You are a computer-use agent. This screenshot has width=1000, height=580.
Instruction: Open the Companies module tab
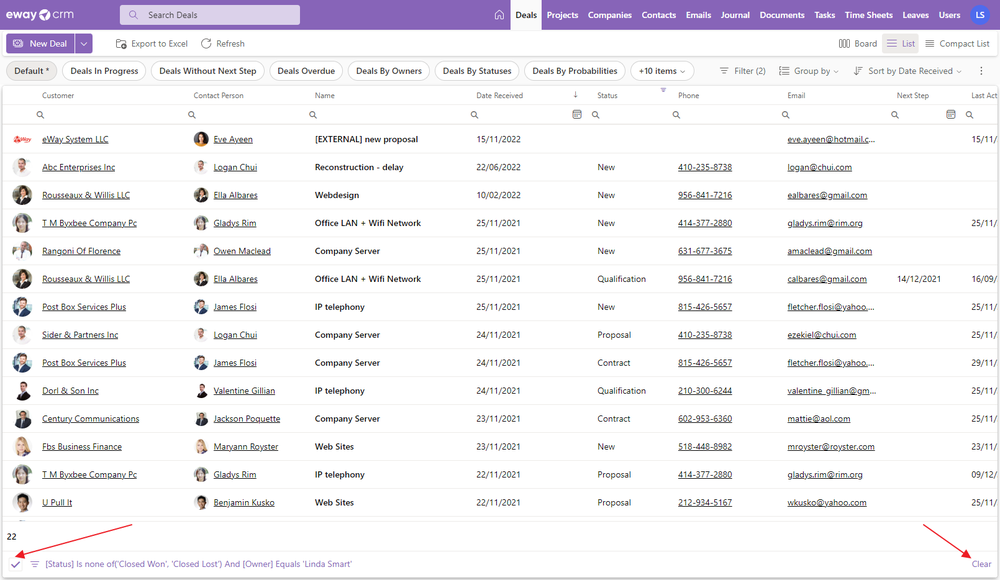click(610, 15)
